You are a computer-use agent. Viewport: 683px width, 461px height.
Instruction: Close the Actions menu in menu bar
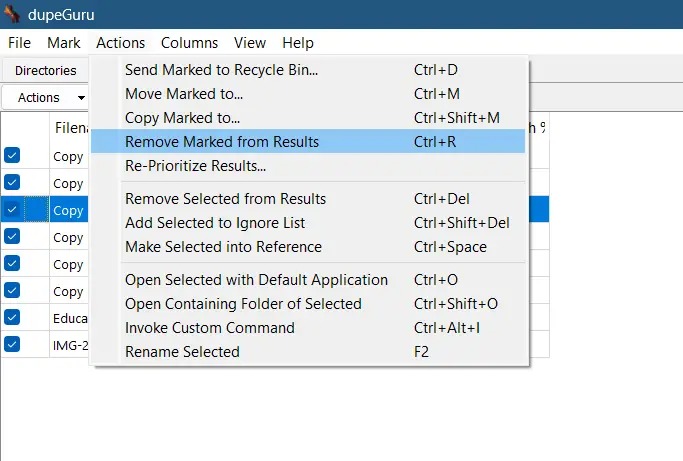coord(120,43)
